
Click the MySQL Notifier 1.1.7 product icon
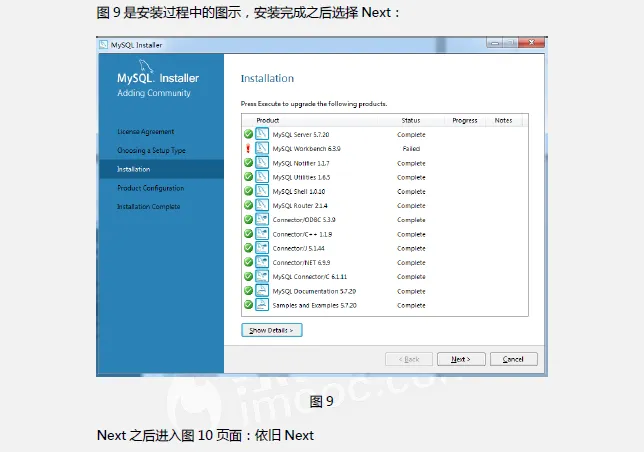click(262, 163)
